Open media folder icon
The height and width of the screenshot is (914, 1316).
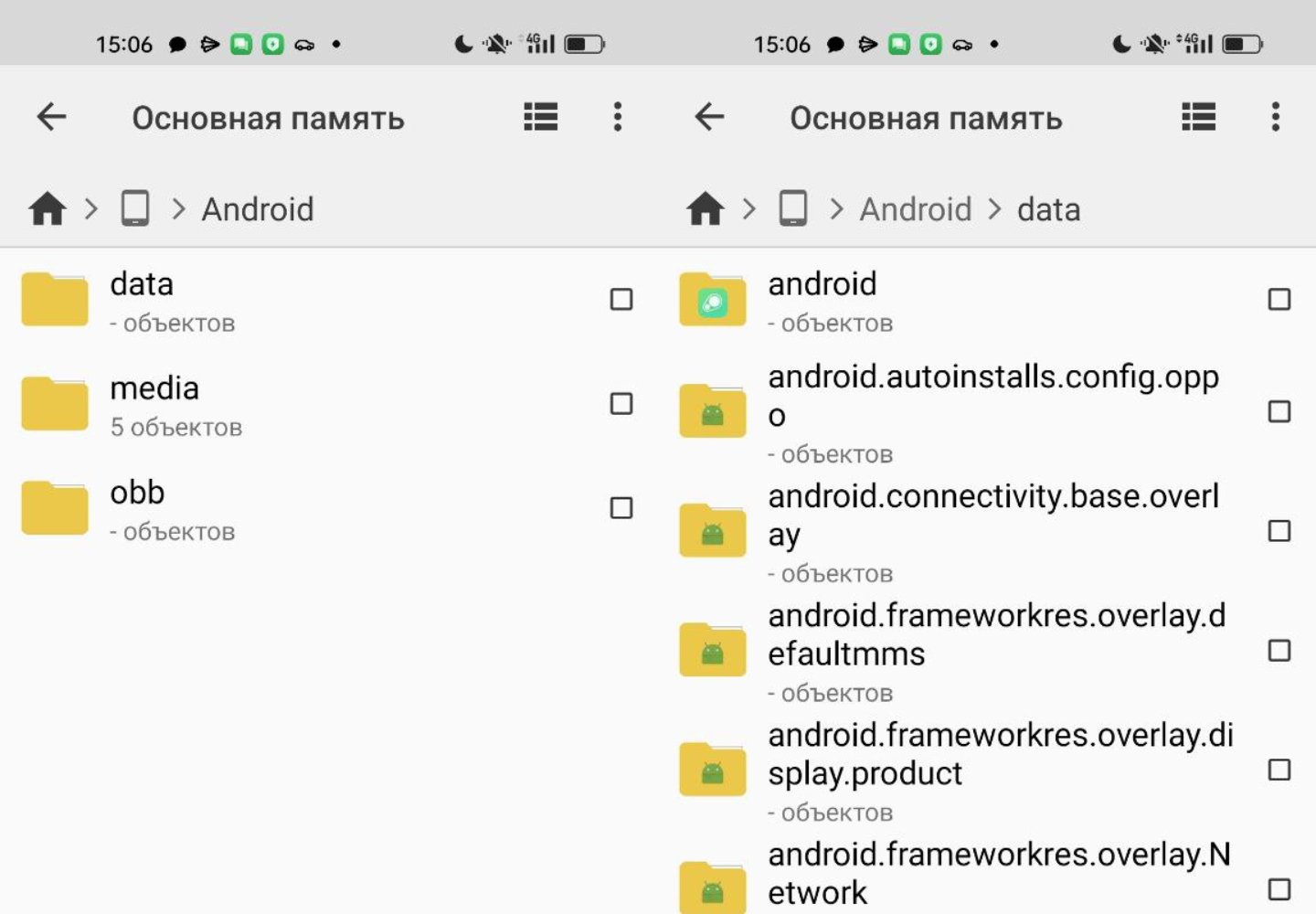click(55, 403)
